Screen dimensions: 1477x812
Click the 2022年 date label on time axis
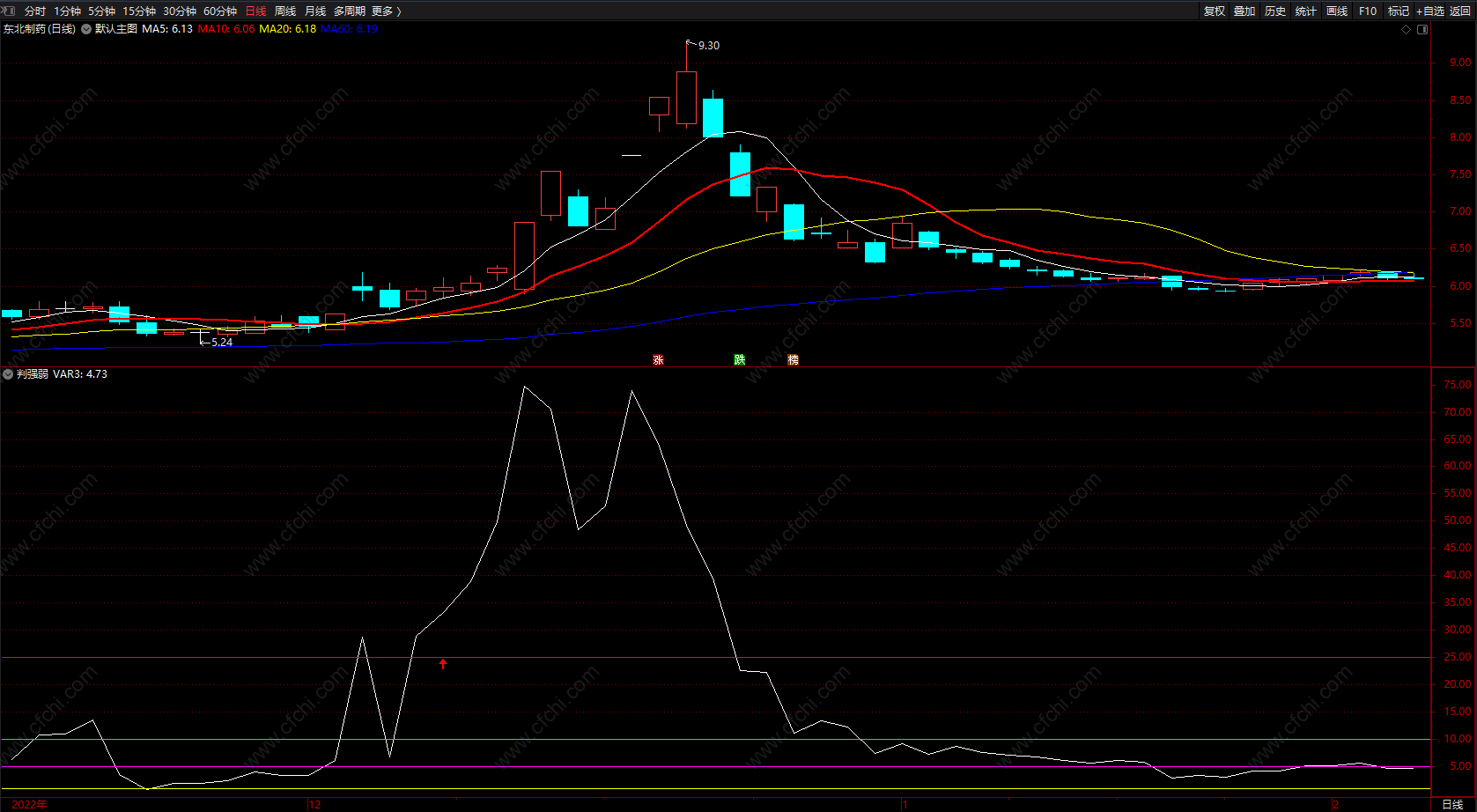[30, 805]
